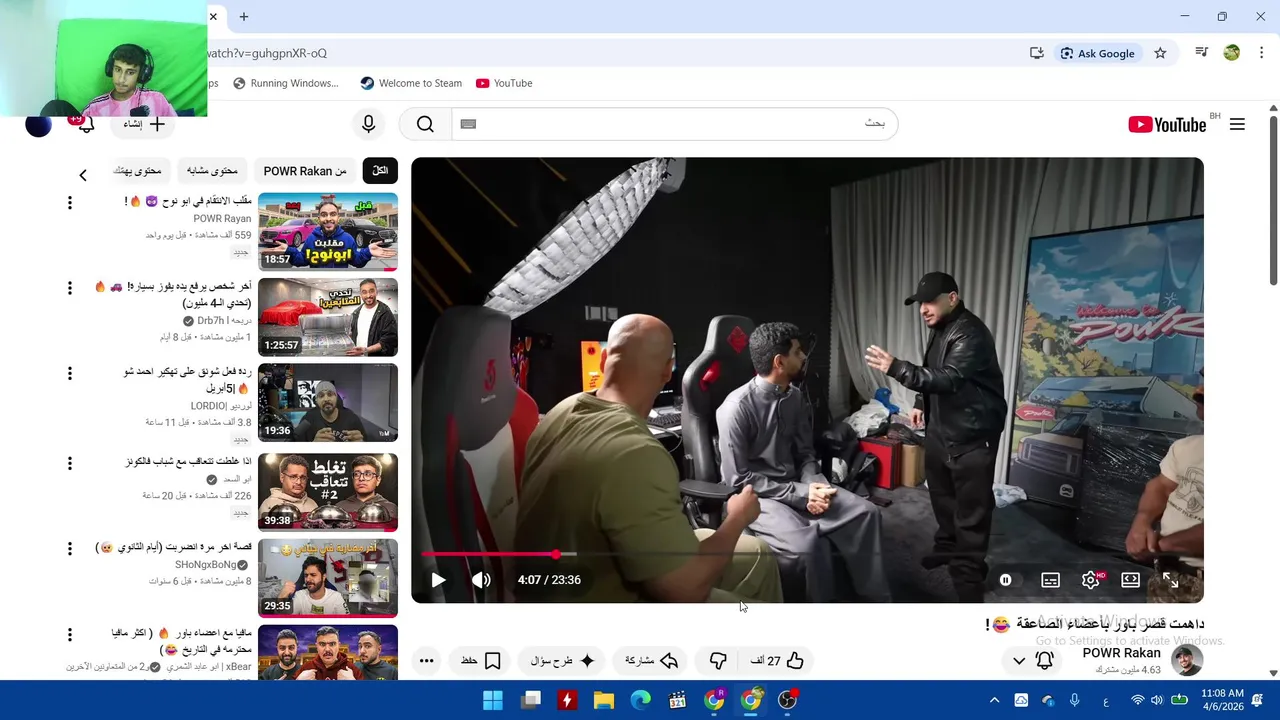Open the on-screen keyboard icon in the search box

click(468, 124)
